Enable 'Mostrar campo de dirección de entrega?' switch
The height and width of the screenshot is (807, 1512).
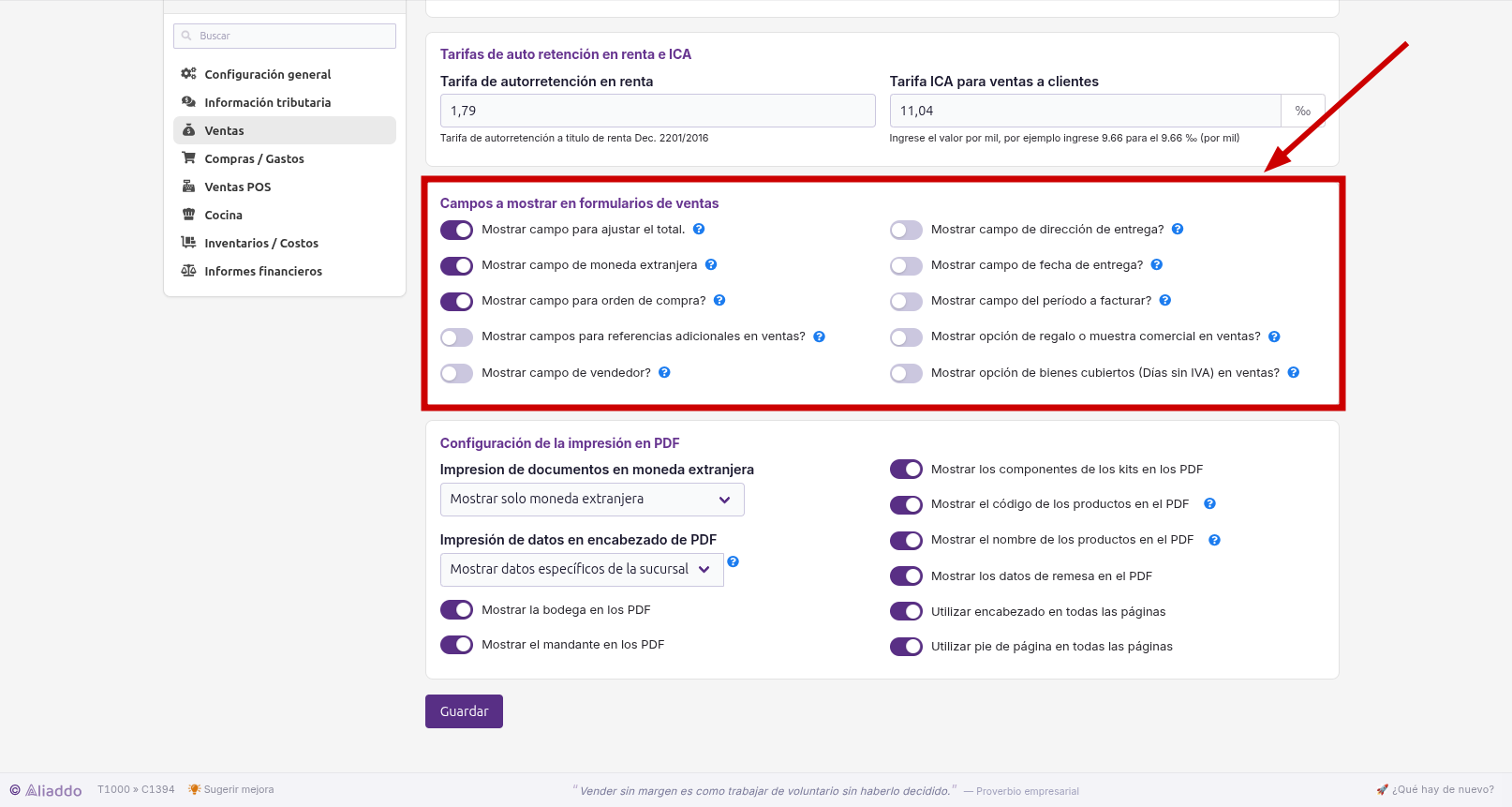pyautogui.click(x=906, y=230)
